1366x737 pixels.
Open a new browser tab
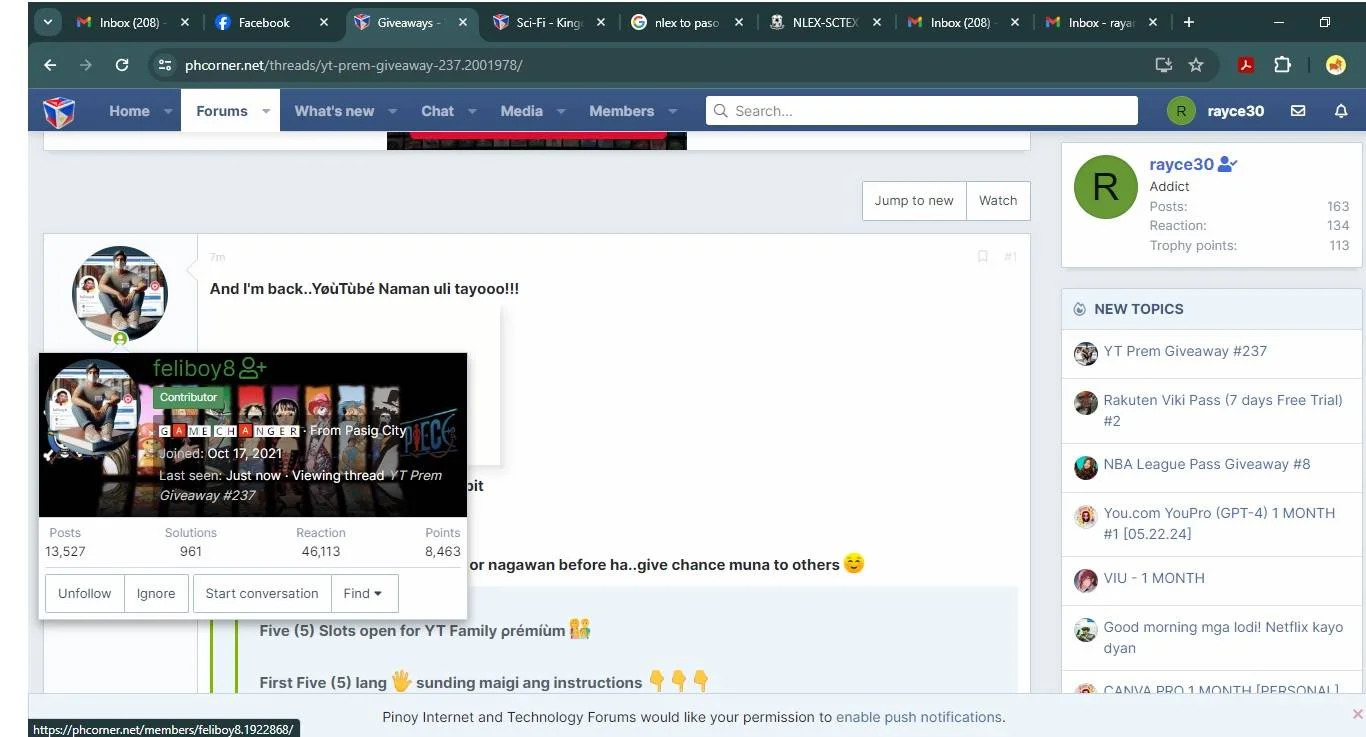pos(1188,22)
